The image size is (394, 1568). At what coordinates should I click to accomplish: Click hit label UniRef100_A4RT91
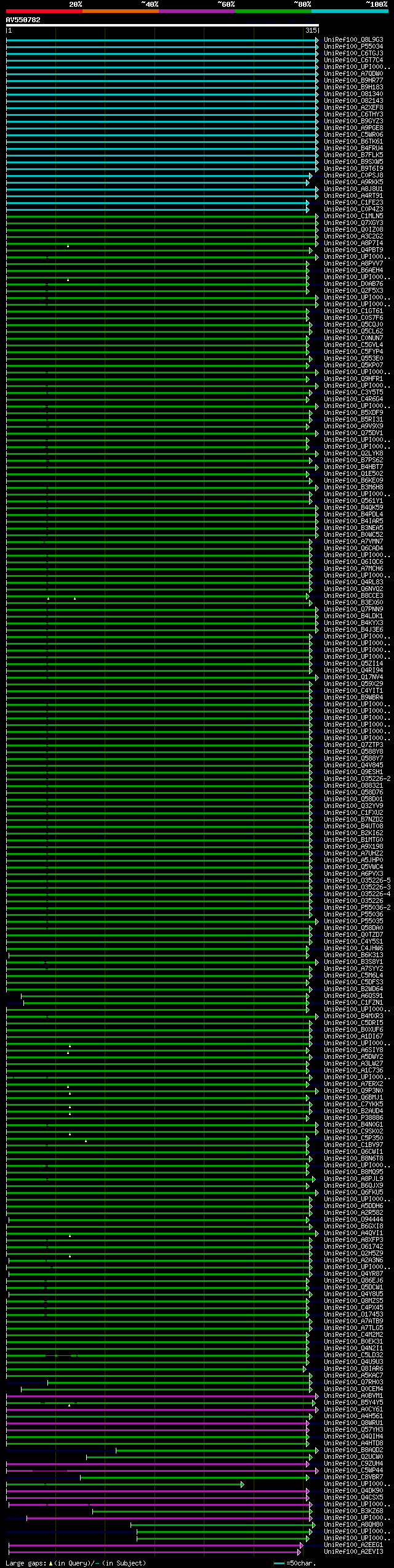[353, 196]
